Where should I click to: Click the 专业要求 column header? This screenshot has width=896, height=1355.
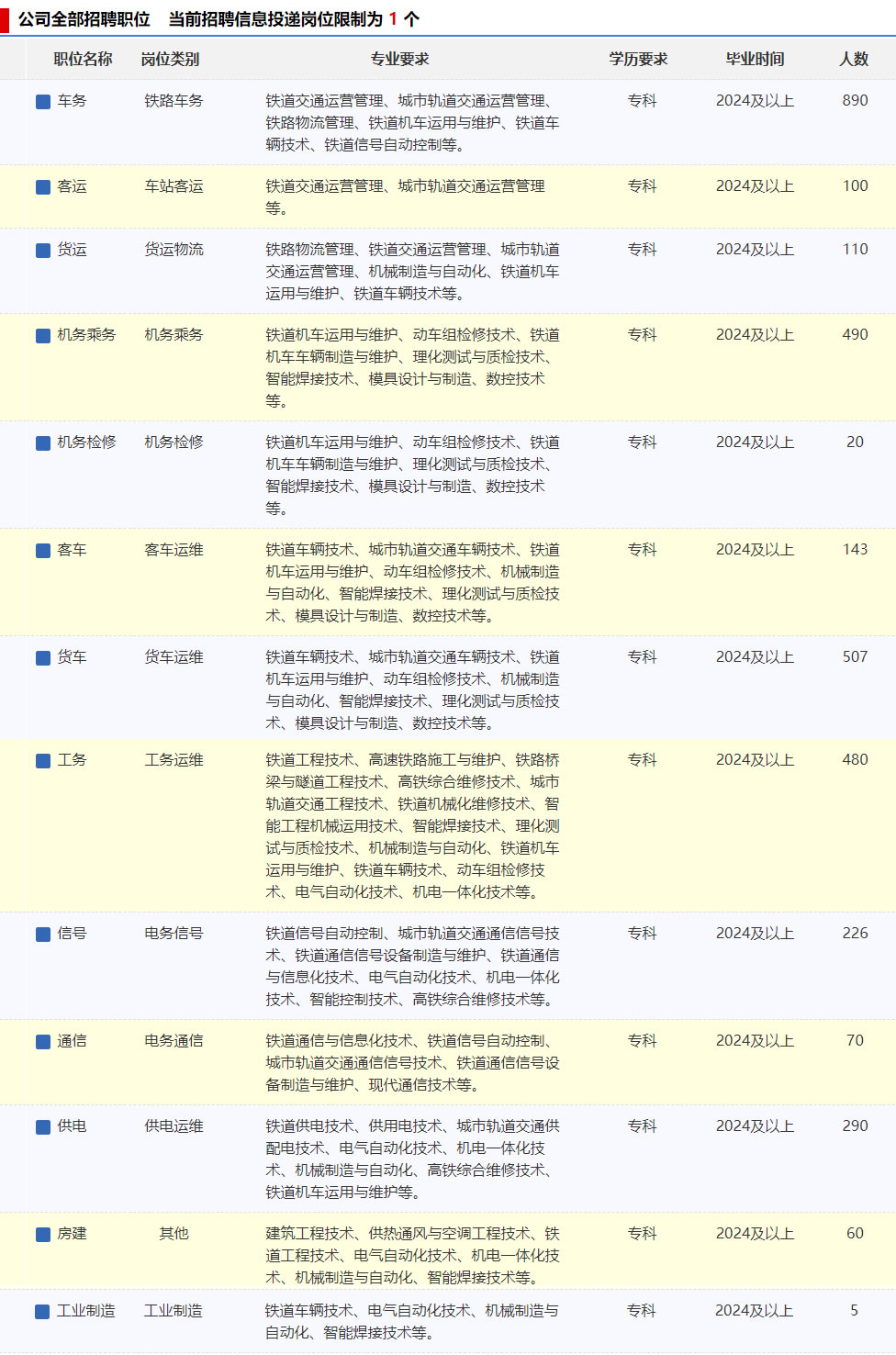pos(399,59)
